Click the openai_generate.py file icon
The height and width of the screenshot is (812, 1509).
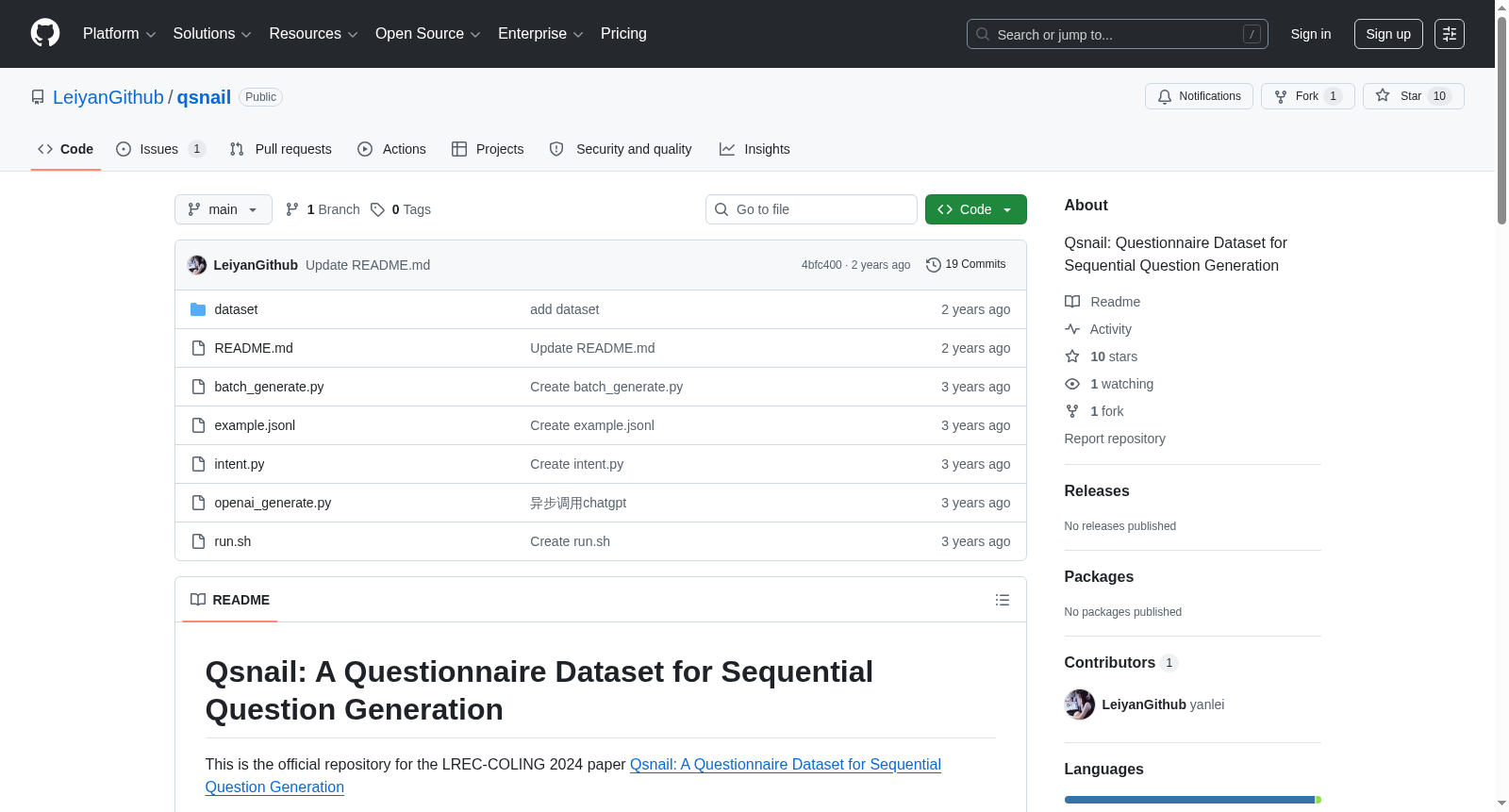point(198,503)
